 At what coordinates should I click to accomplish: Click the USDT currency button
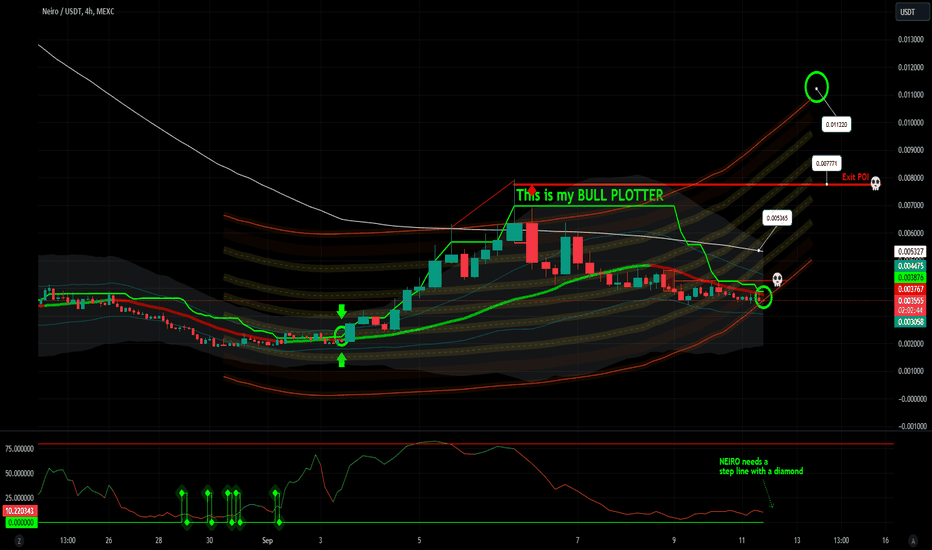click(911, 12)
